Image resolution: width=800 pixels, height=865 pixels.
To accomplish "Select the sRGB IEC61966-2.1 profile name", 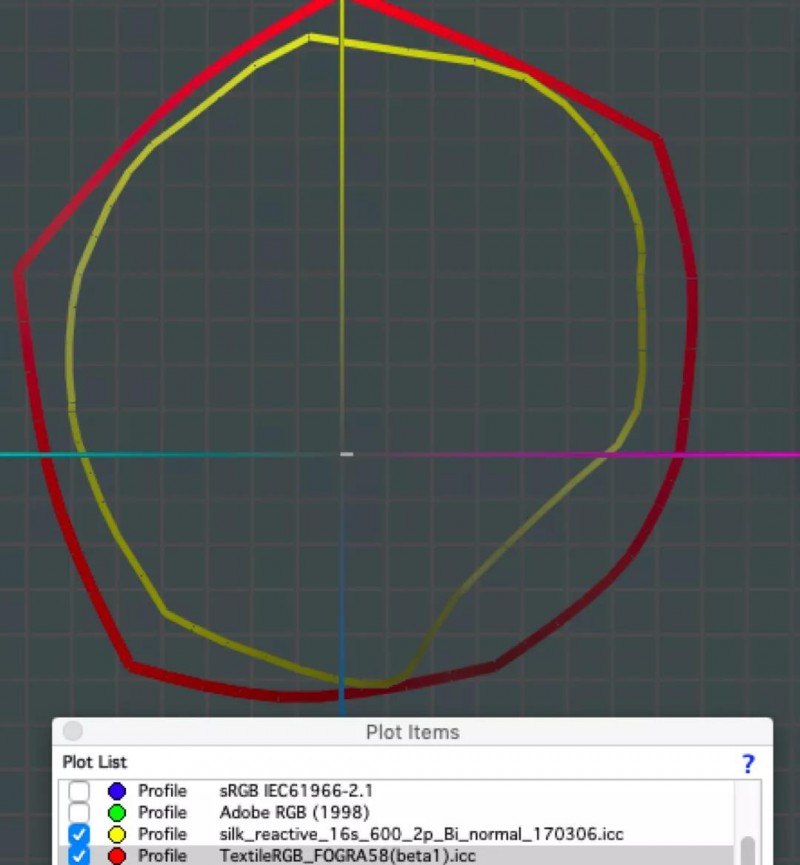I will 296,791.
